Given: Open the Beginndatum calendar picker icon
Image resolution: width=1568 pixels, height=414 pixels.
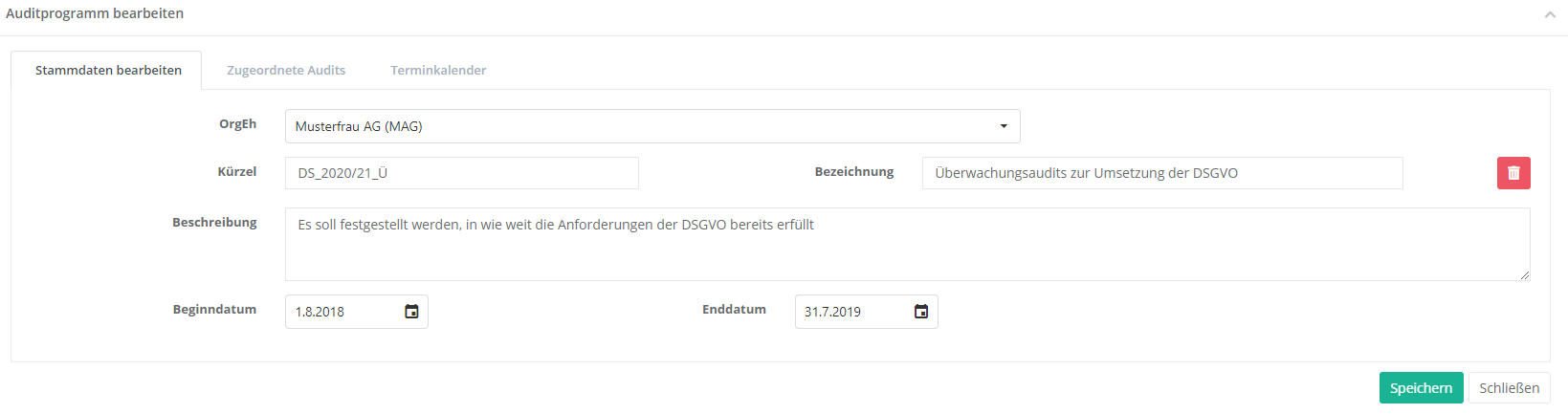Looking at the screenshot, I should [x=411, y=312].
